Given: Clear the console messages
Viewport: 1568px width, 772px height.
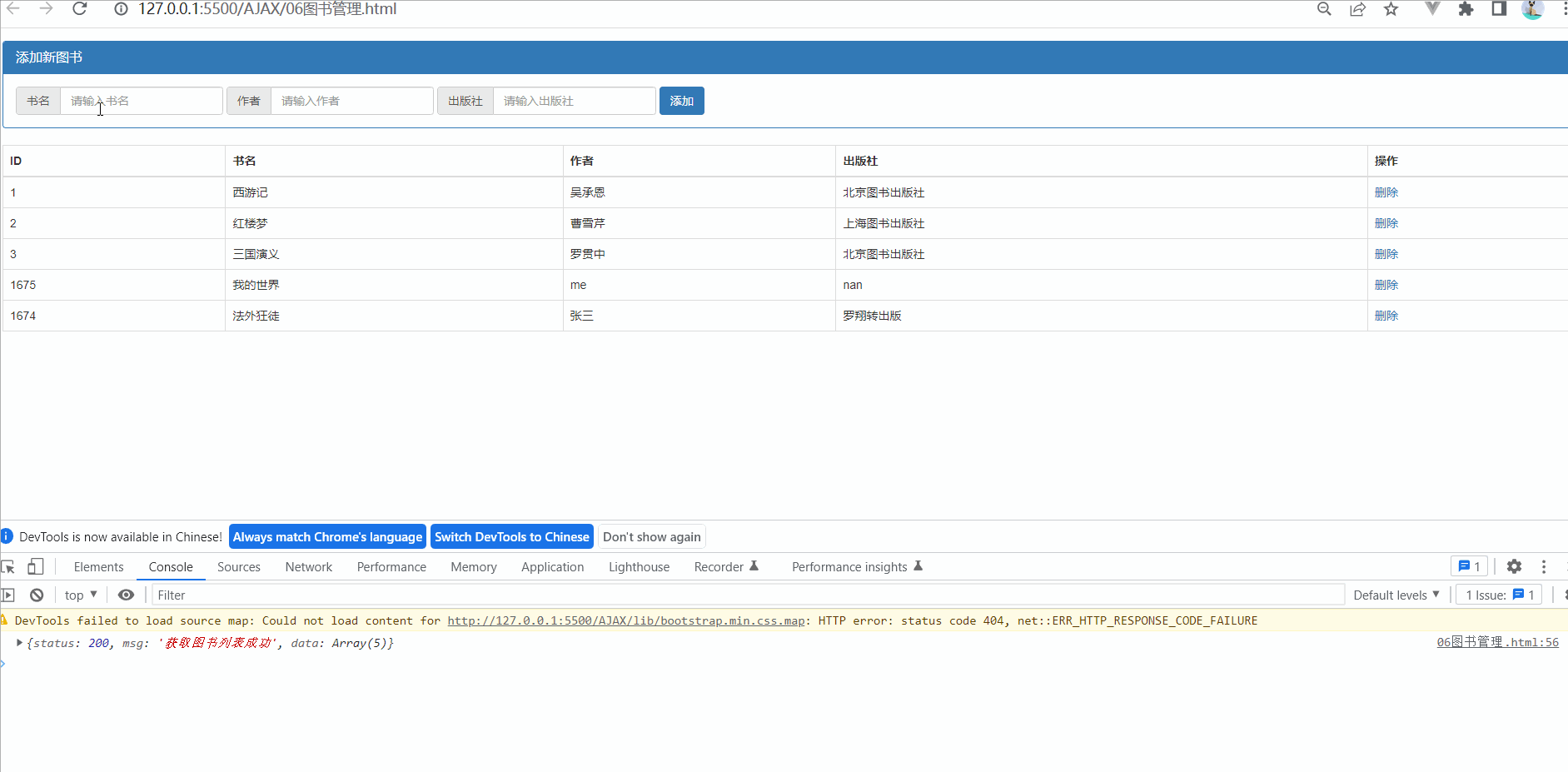Looking at the screenshot, I should pyautogui.click(x=37, y=595).
